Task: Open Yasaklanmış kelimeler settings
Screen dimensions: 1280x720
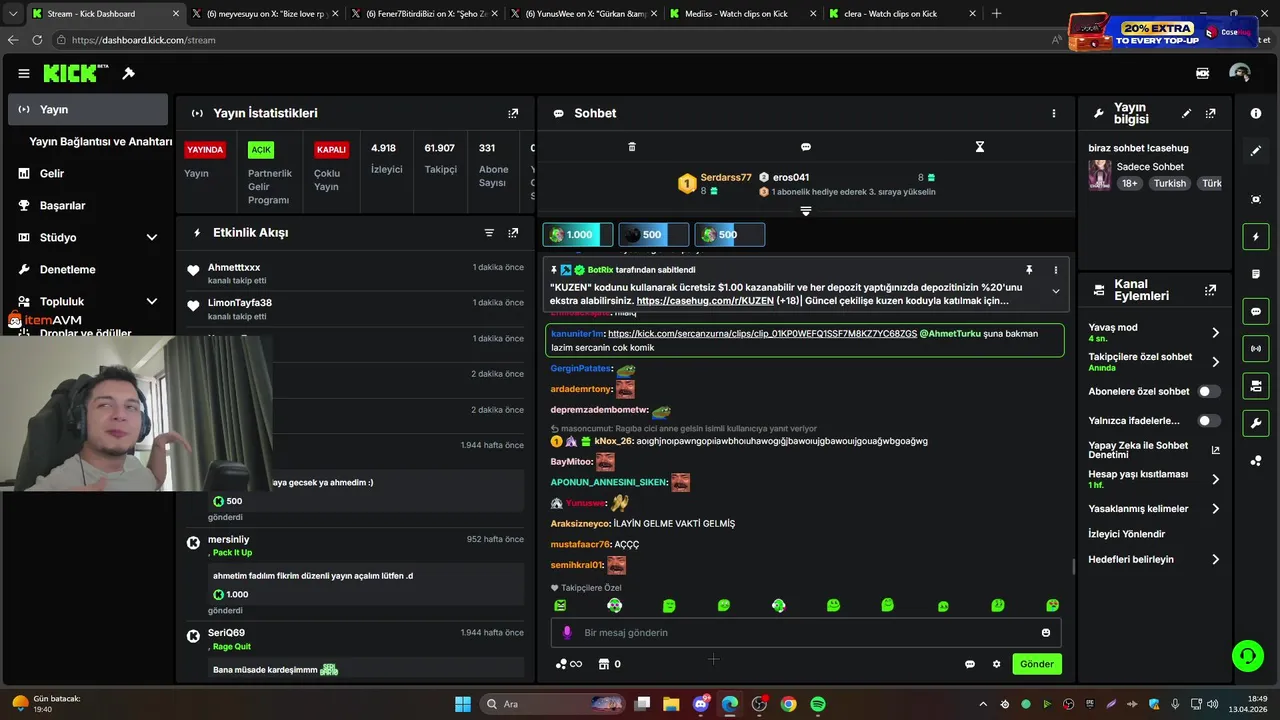Action: pos(1154,509)
